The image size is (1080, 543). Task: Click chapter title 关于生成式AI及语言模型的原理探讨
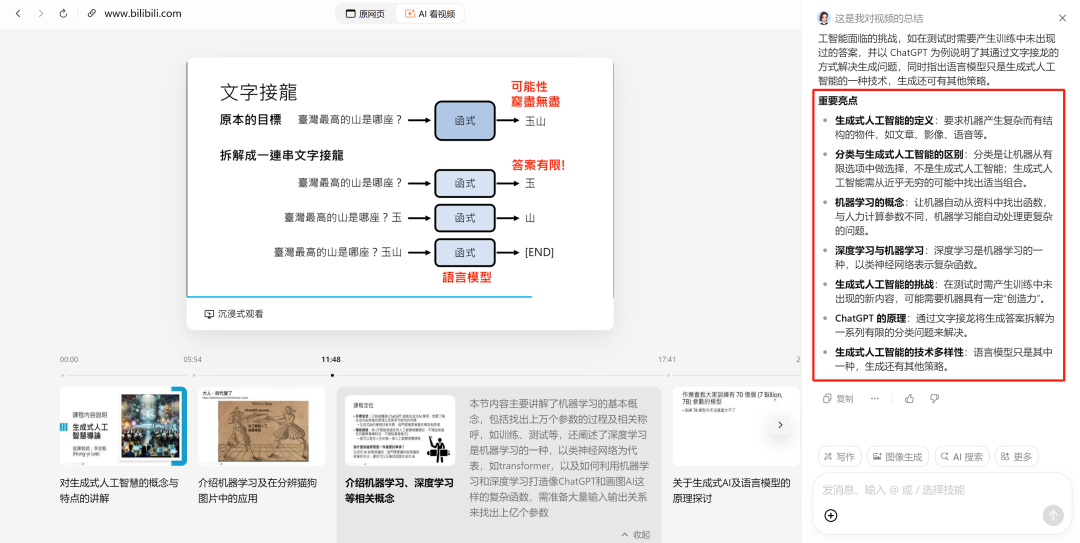click(x=731, y=490)
